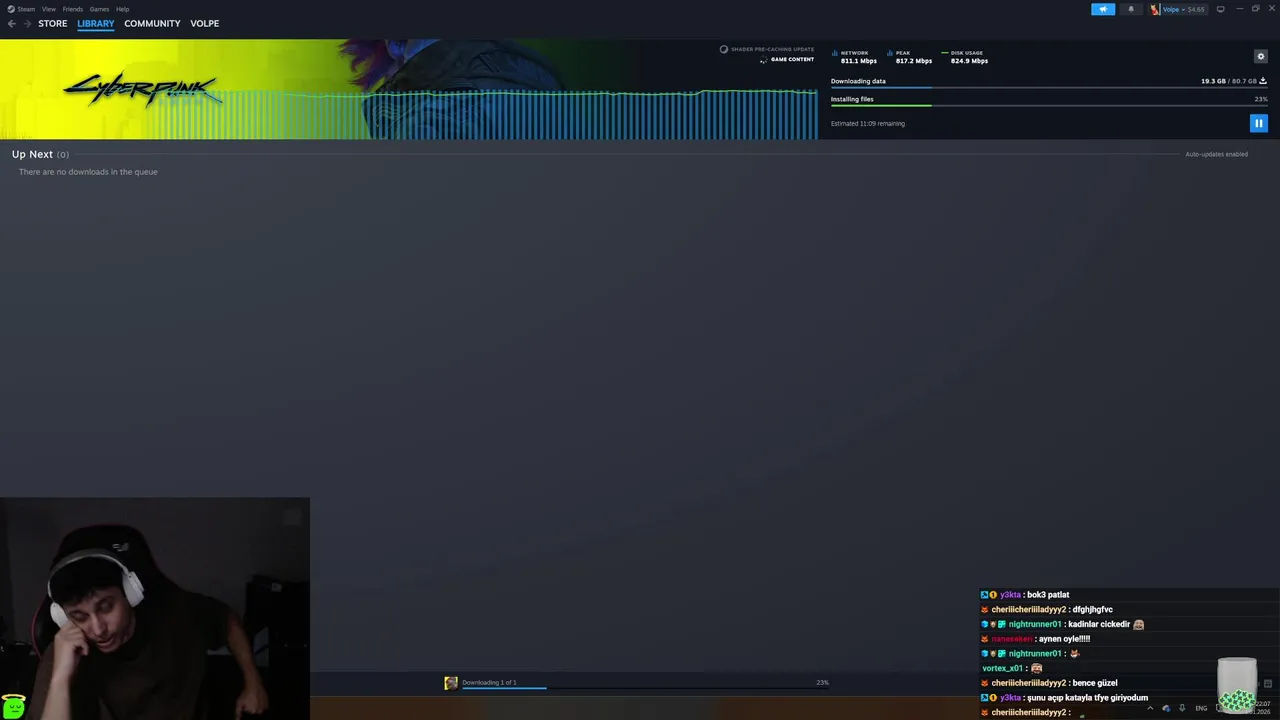Click the download icon beside 80.7 GB

pos(1263,81)
